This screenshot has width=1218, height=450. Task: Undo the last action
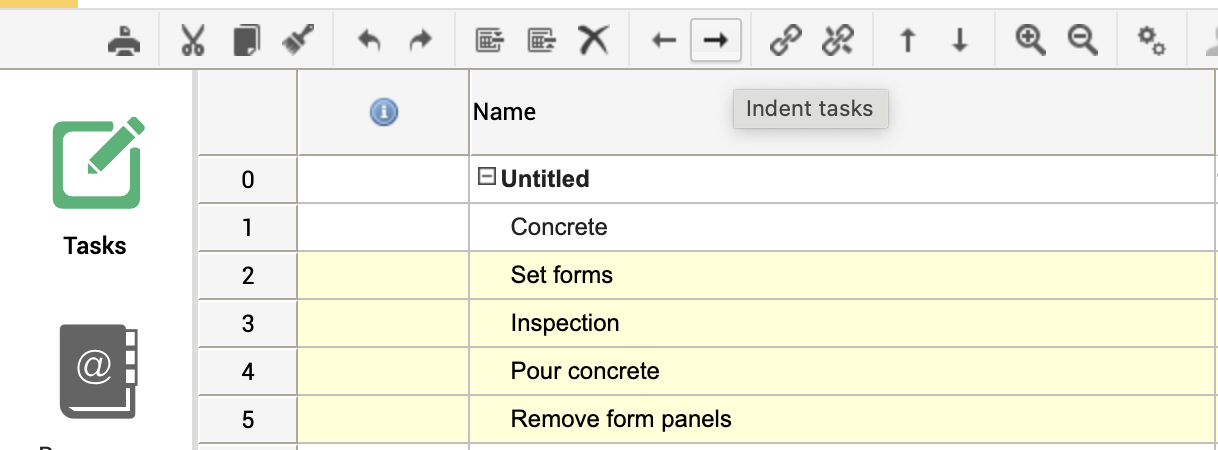point(369,40)
